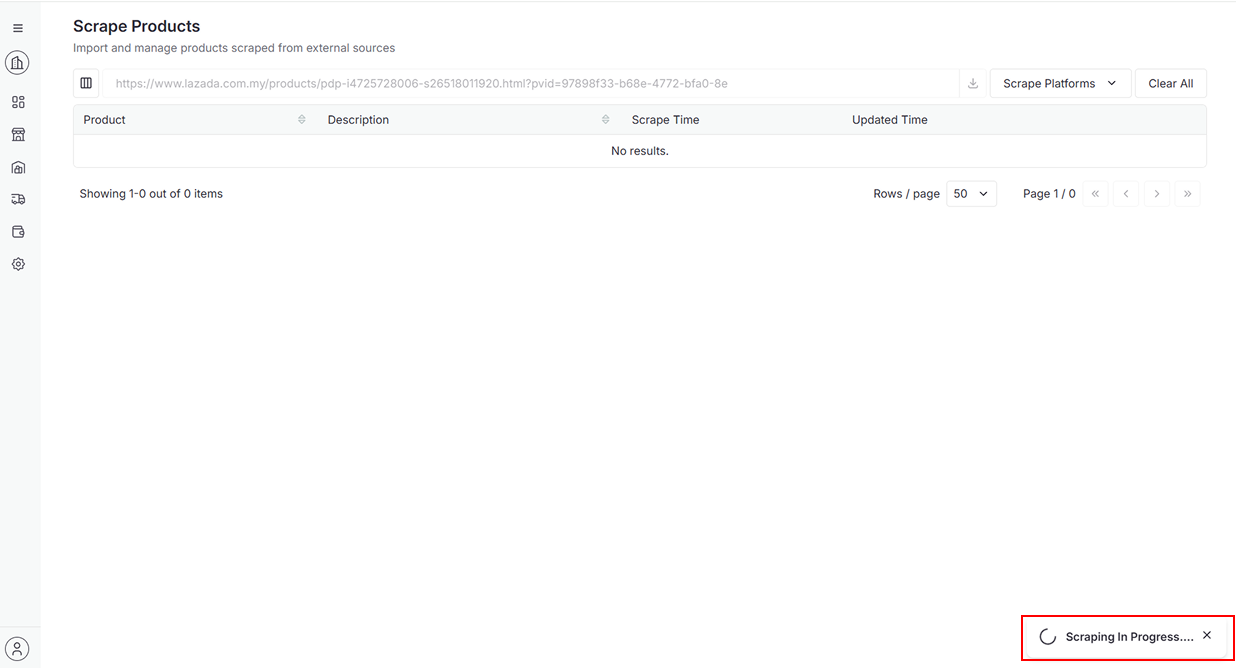1236x668 pixels.
Task: Open the warehouse icon in sidebar
Action: [18, 168]
